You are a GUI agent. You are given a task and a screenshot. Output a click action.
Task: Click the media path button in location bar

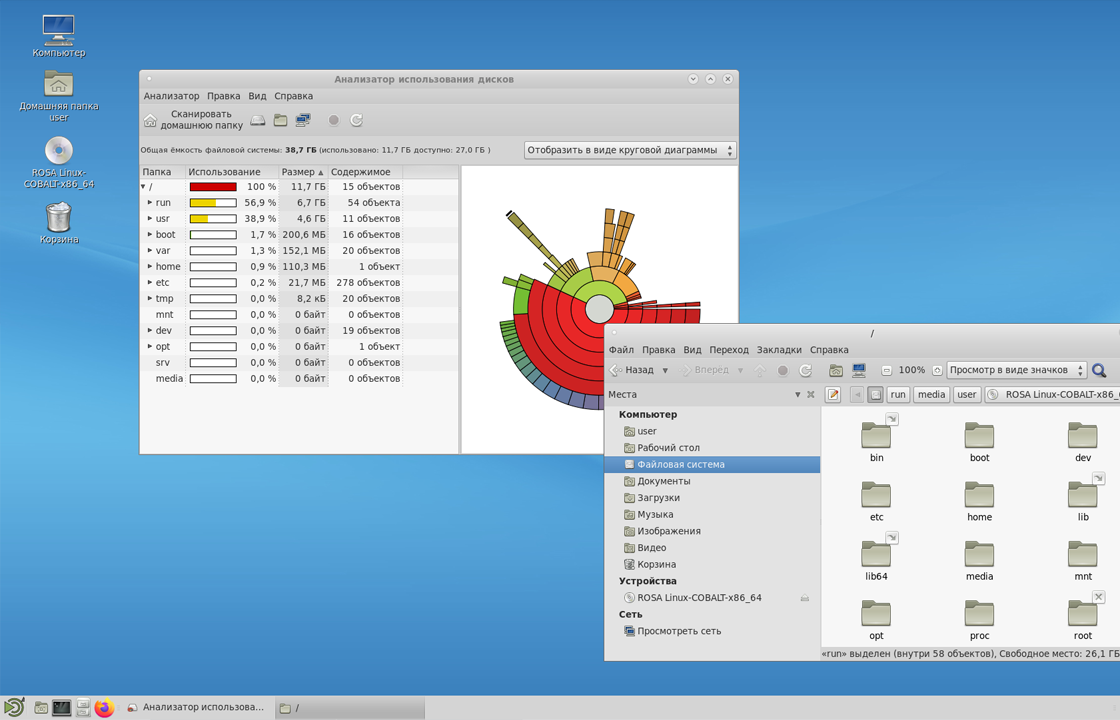click(x=931, y=394)
